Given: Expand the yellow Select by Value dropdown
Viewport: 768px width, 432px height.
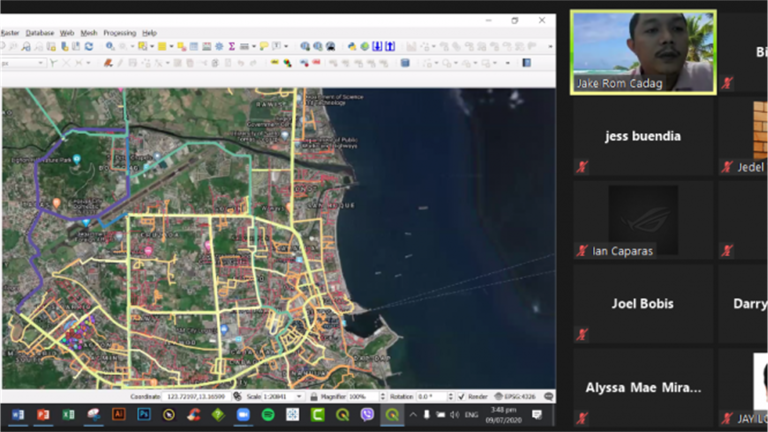Looking at the screenshot, I should coord(171,47).
